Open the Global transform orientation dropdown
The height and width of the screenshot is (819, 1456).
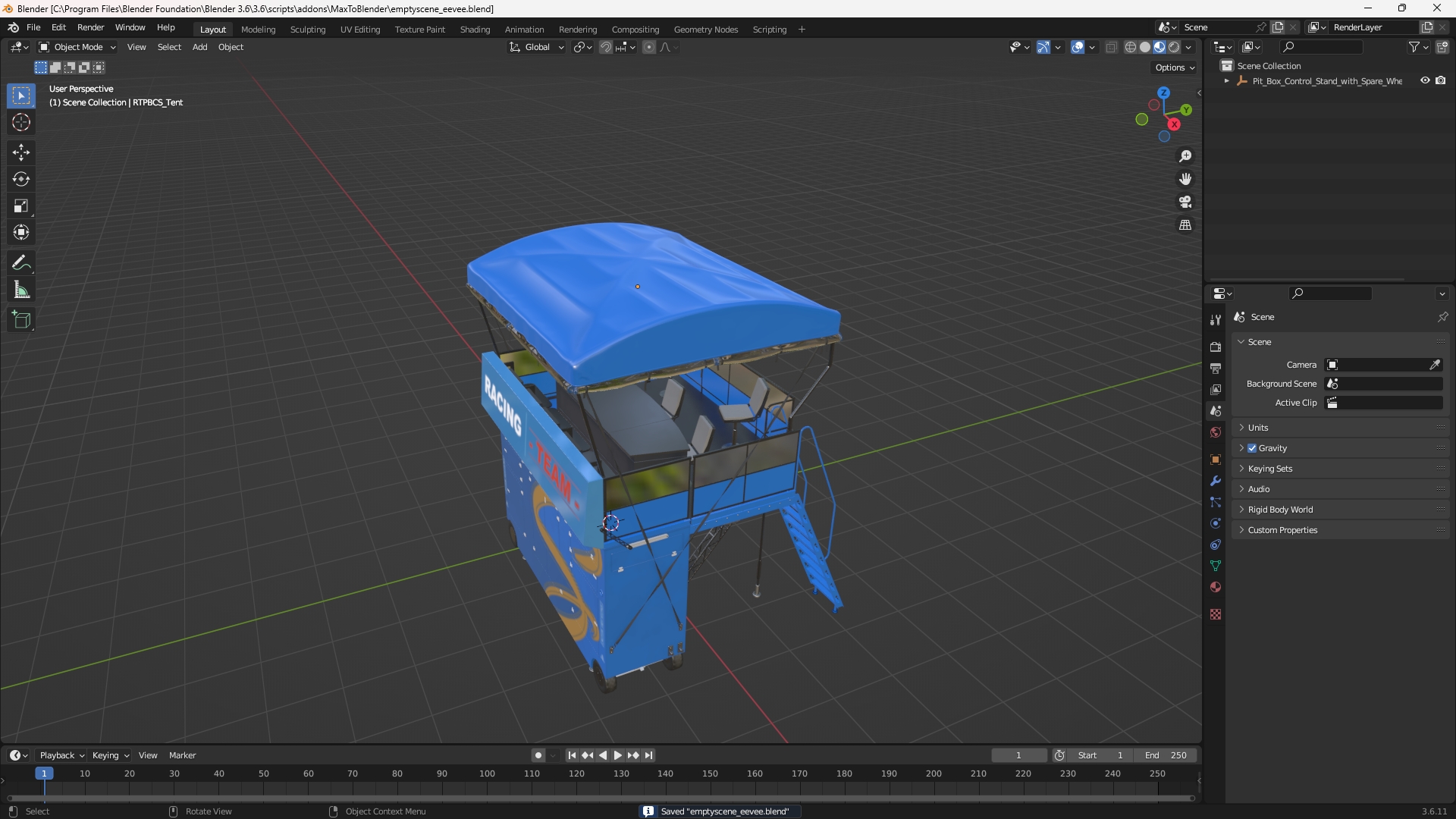[x=536, y=47]
